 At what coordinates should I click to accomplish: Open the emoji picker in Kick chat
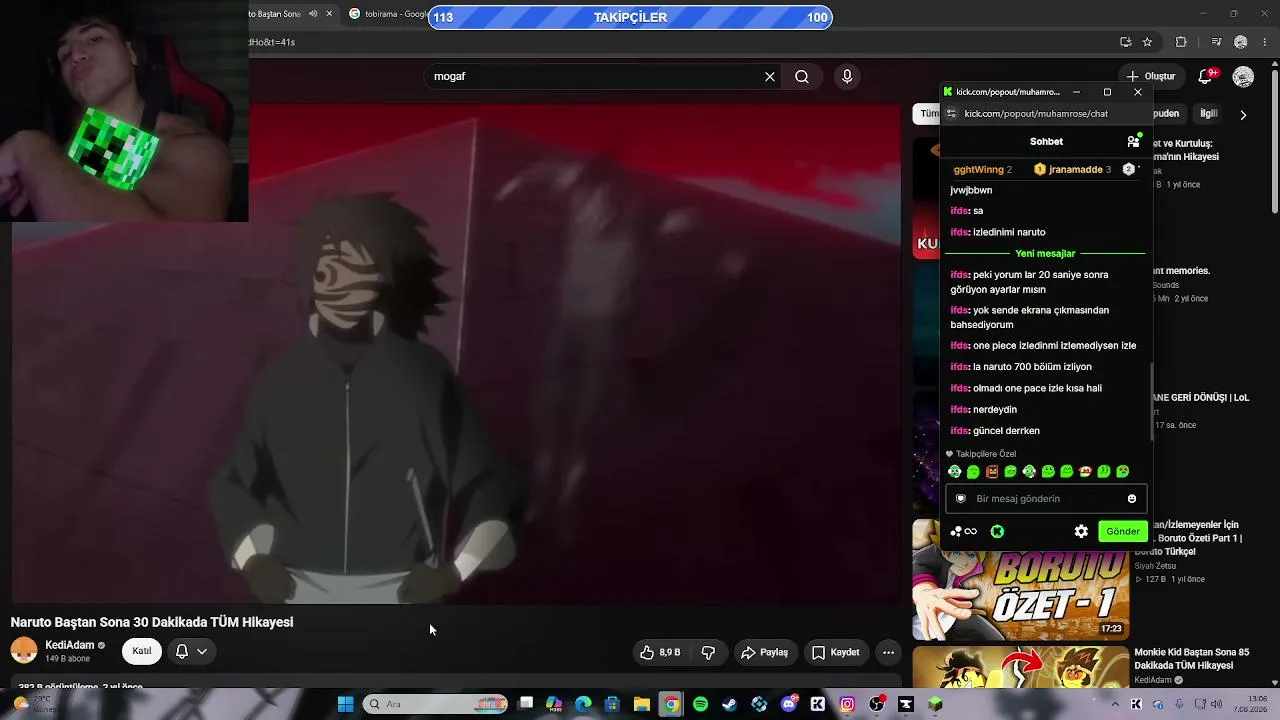[x=1132, y=499]
